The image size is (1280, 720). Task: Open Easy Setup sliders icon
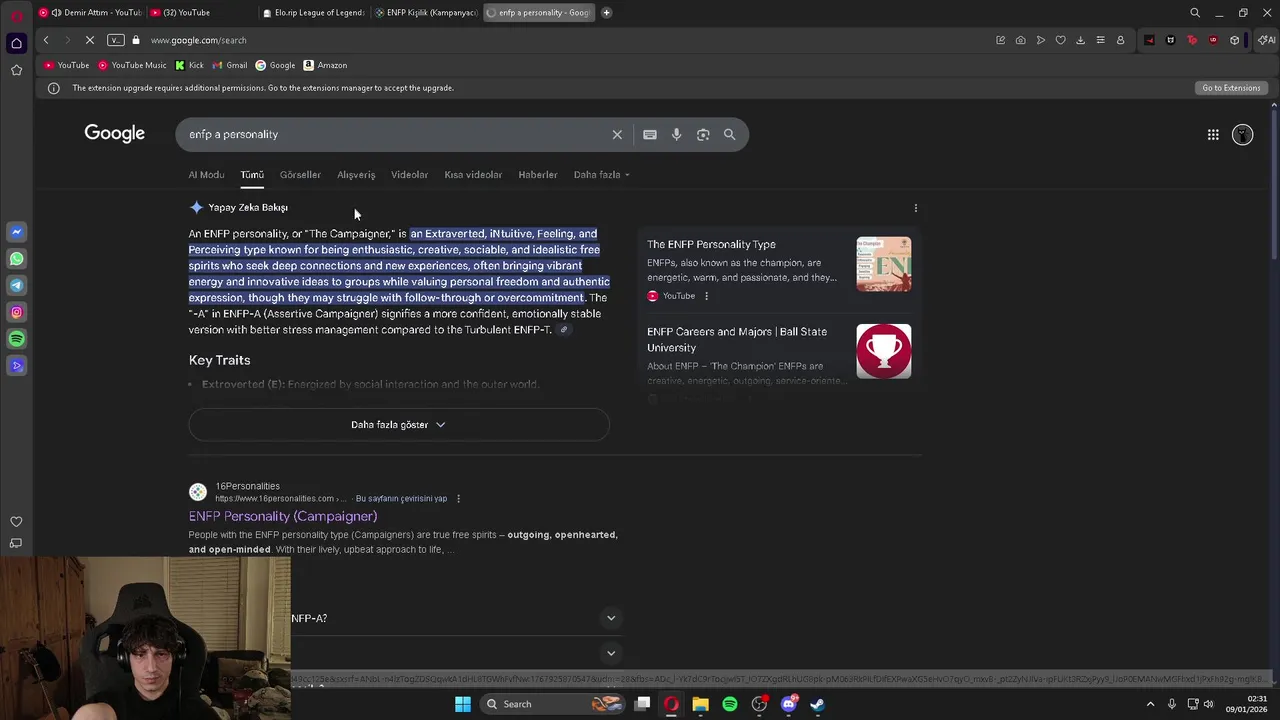(1100, 40)
